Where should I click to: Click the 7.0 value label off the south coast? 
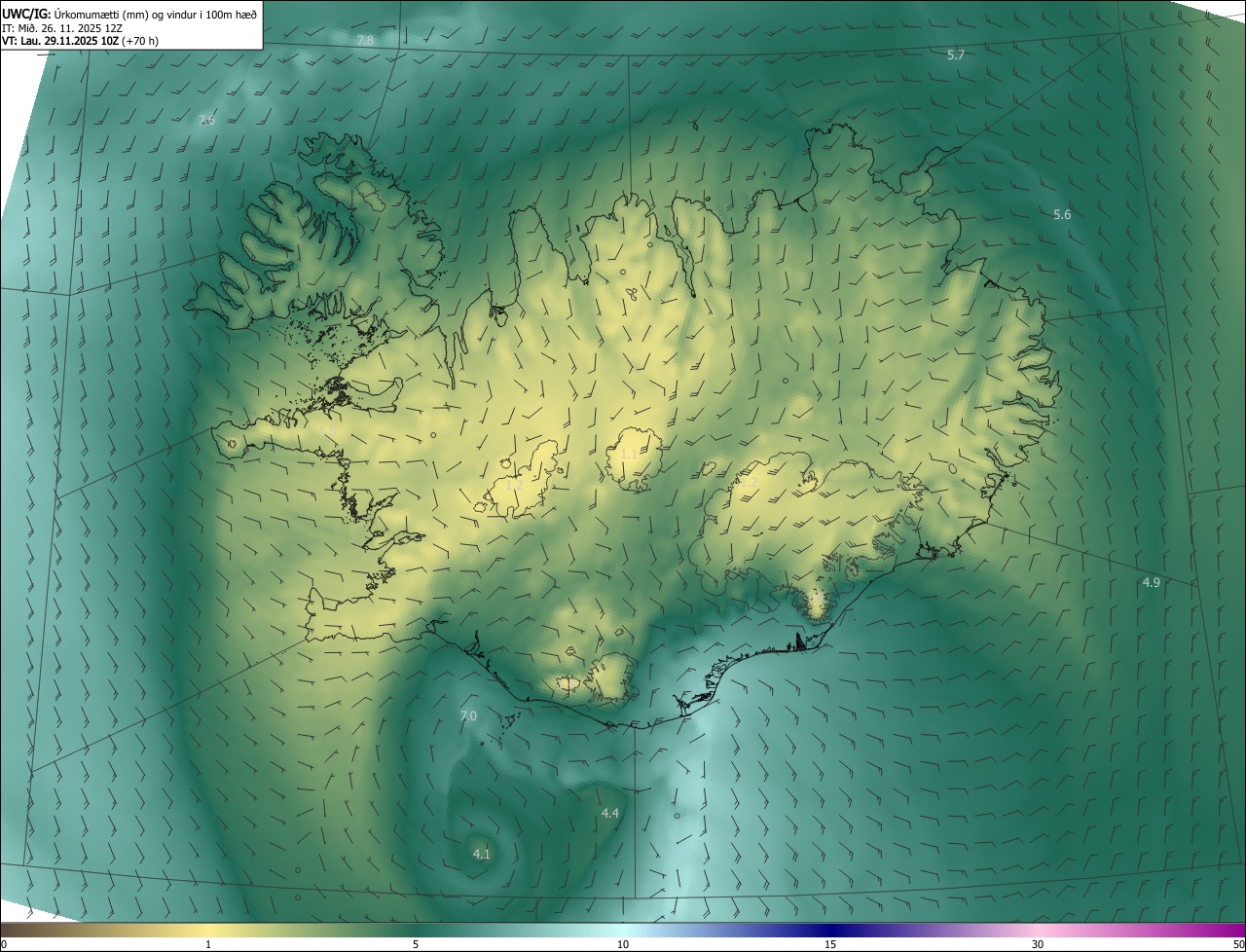pyautogui.click(x=468, y=715)
